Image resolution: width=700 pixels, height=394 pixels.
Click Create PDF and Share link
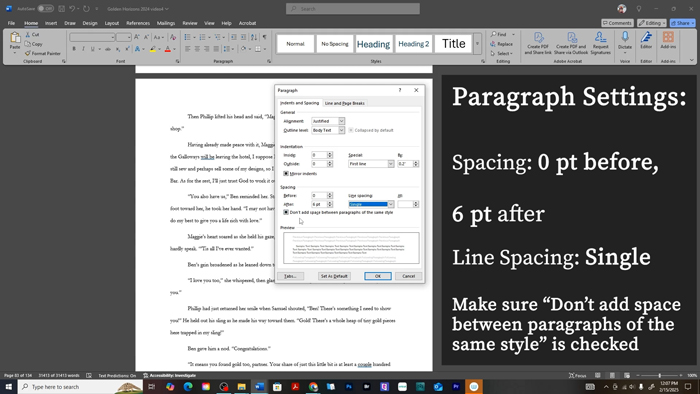[538, 43]
